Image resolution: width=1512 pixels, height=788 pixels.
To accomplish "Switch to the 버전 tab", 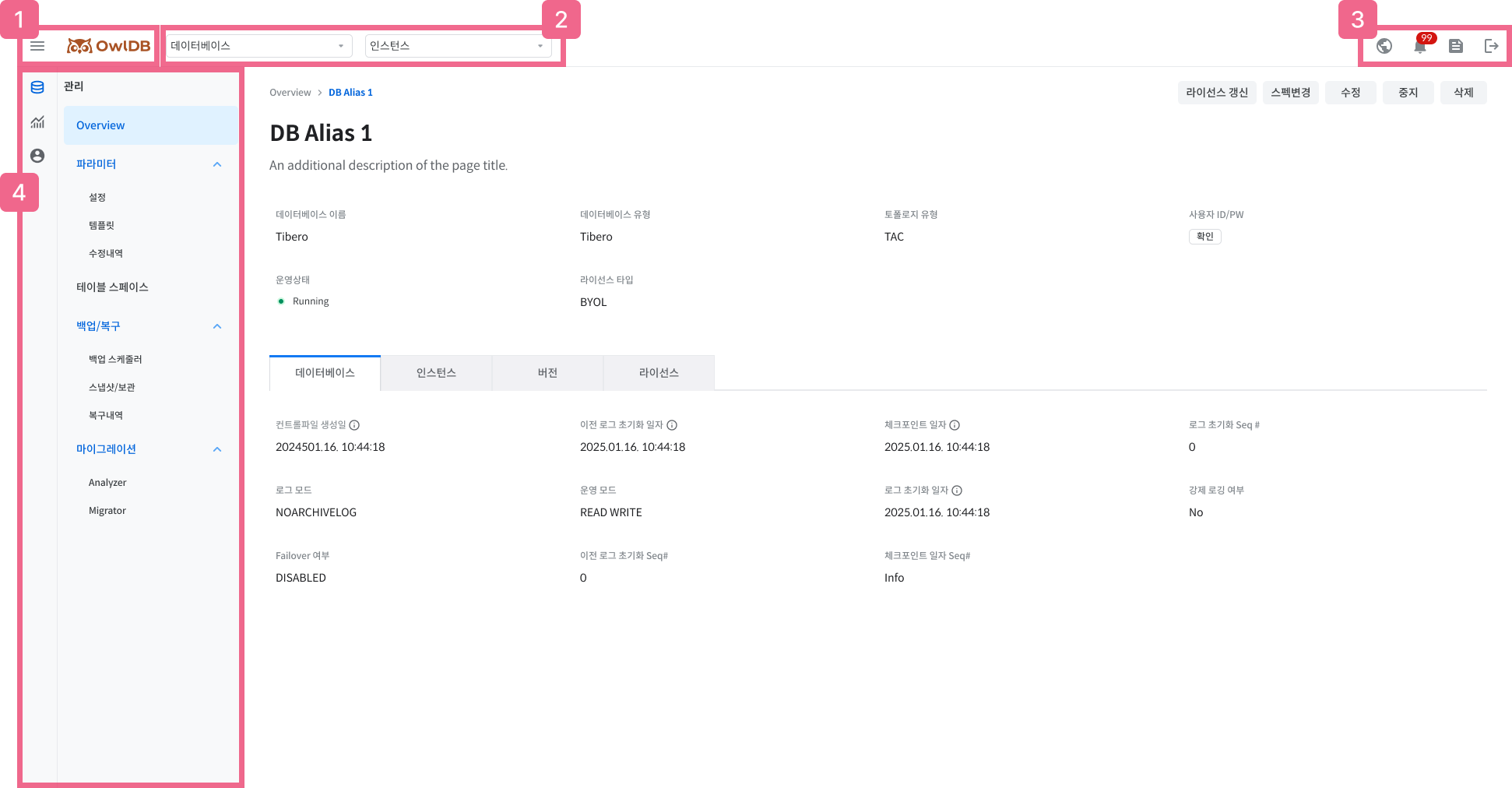I will click(547, 373).
